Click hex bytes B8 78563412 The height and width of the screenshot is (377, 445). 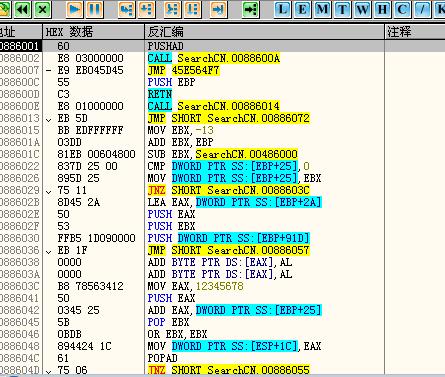(90, 286)
